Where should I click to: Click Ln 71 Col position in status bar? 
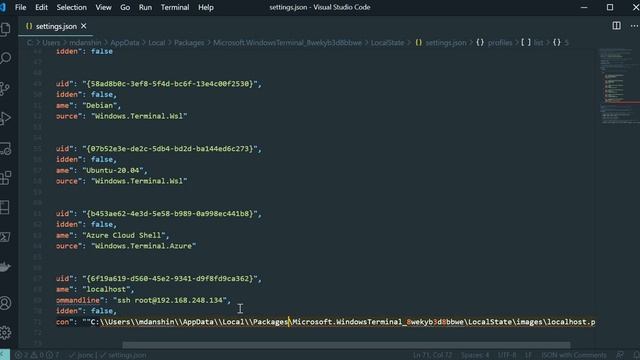(x=433, y=355)
